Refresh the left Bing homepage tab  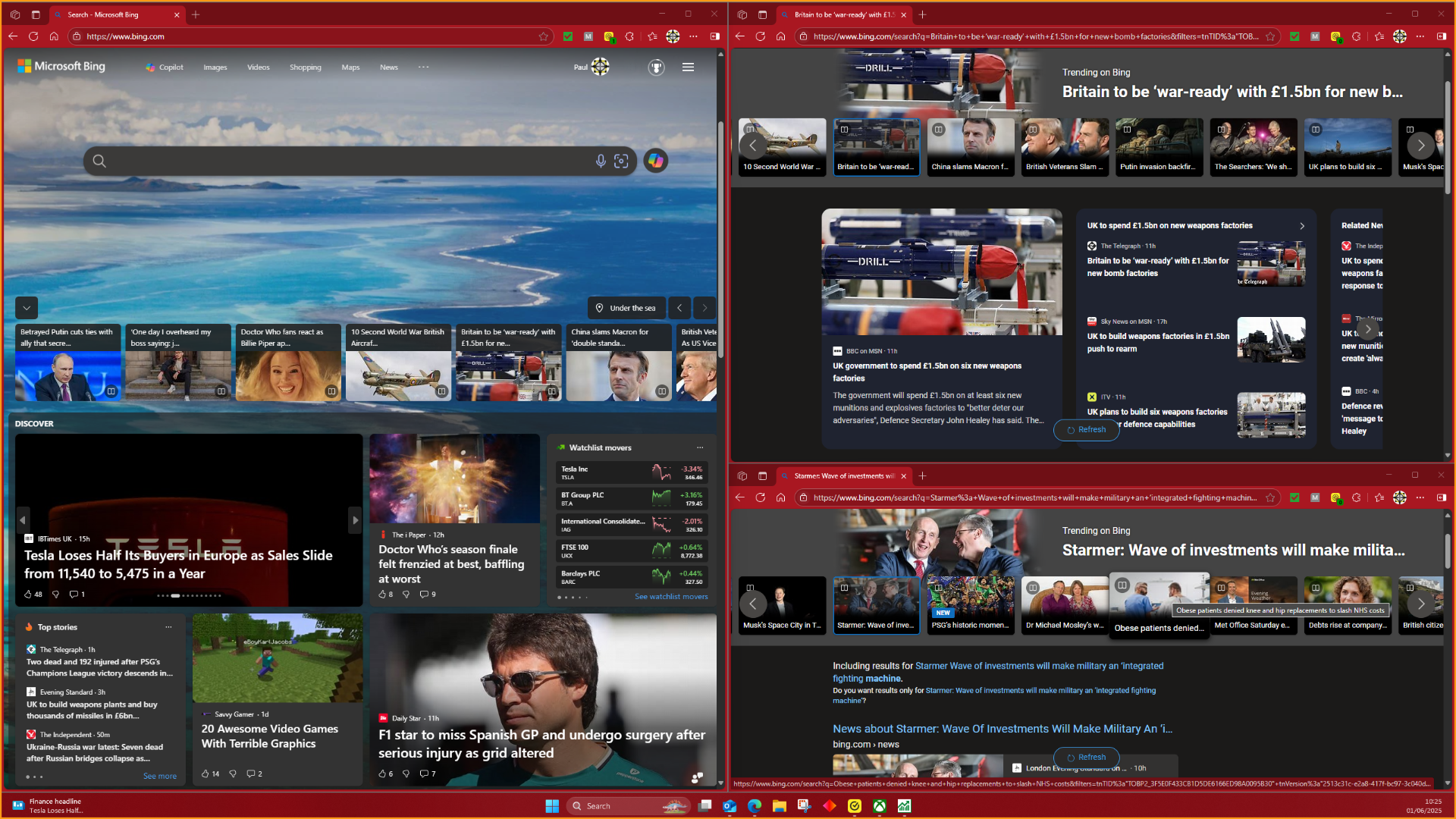coord(33,36)
